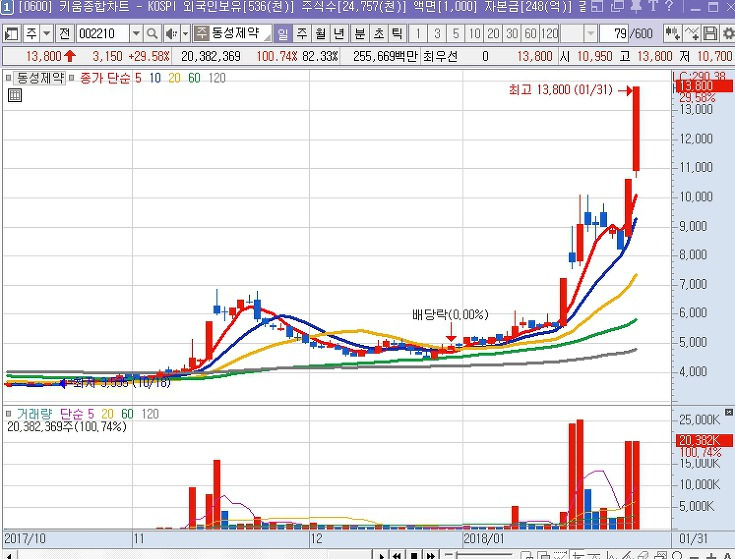
Task: Click the T font icon in title bar
Action: click(653, 6)
